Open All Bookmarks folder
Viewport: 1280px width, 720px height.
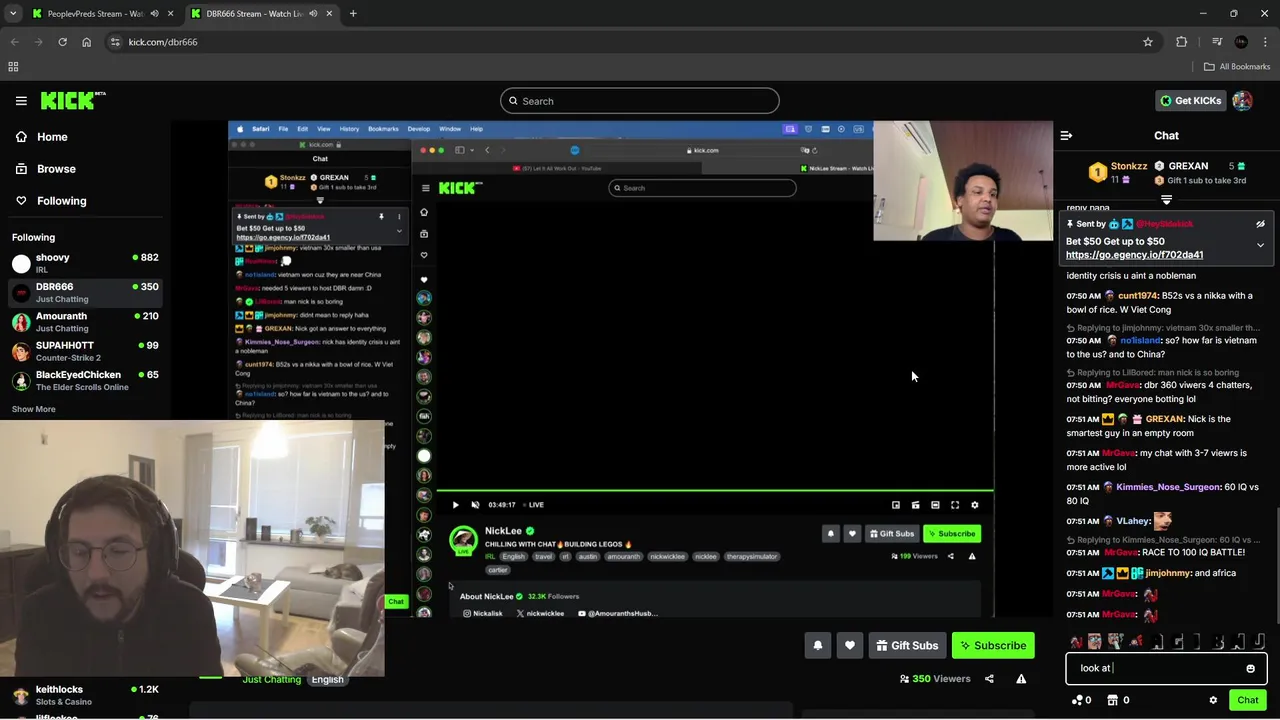coord(1237,67)
